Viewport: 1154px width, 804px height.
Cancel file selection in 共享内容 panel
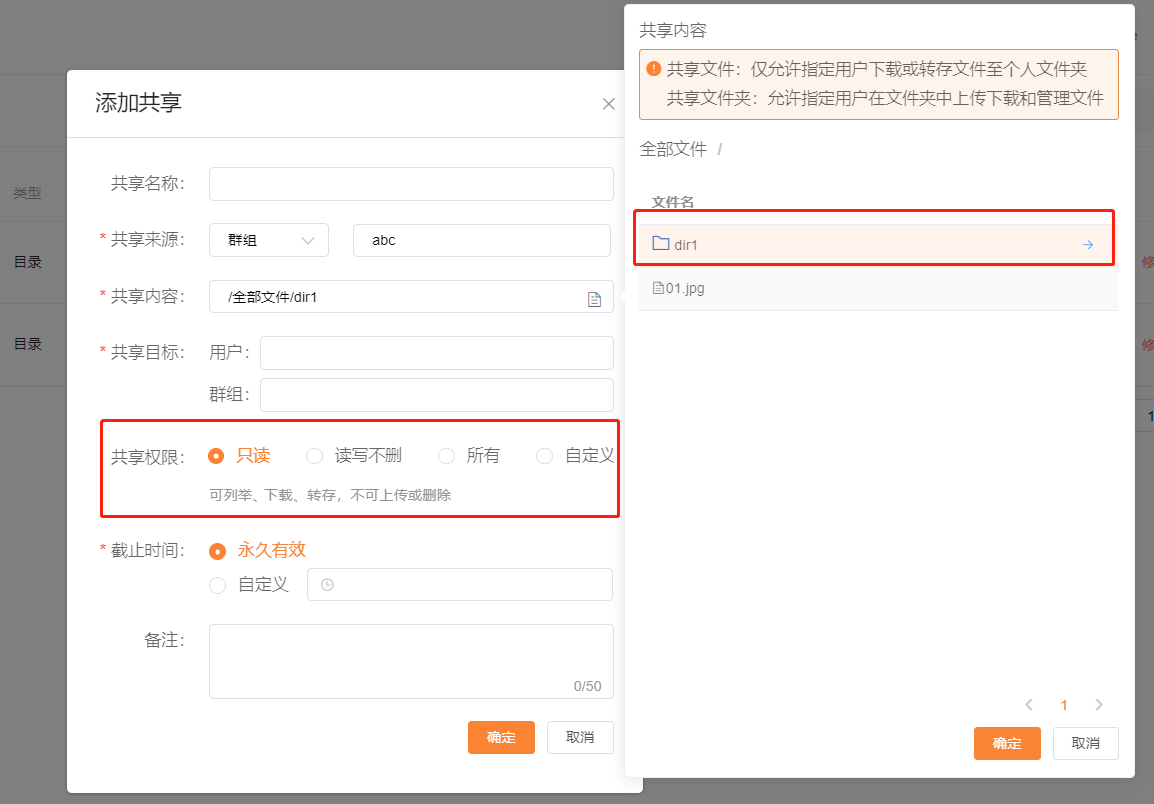1086,743
